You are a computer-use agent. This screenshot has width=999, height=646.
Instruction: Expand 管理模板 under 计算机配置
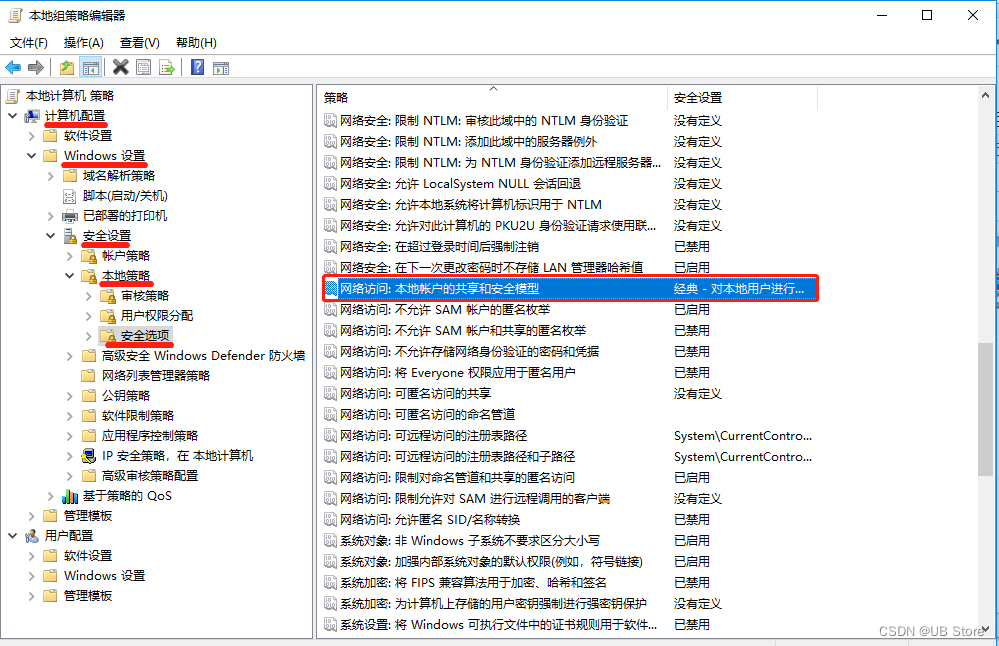tap(32, 516)
